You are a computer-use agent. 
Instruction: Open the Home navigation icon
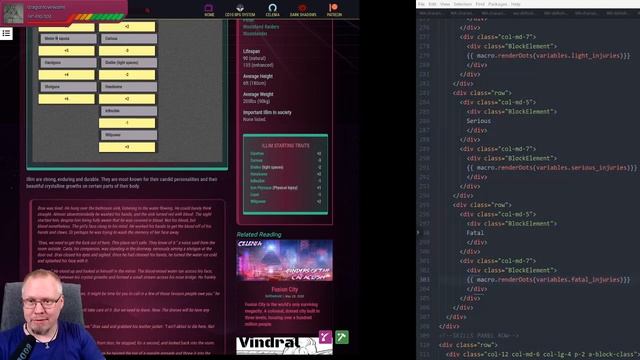click(209, 10)
